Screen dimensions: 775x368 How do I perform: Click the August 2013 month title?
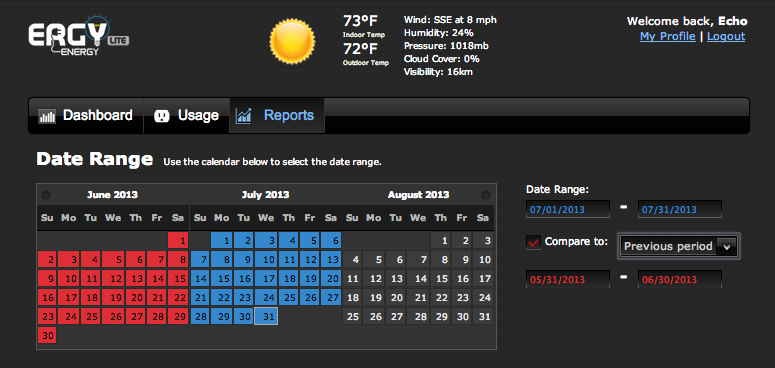point(419,195)
